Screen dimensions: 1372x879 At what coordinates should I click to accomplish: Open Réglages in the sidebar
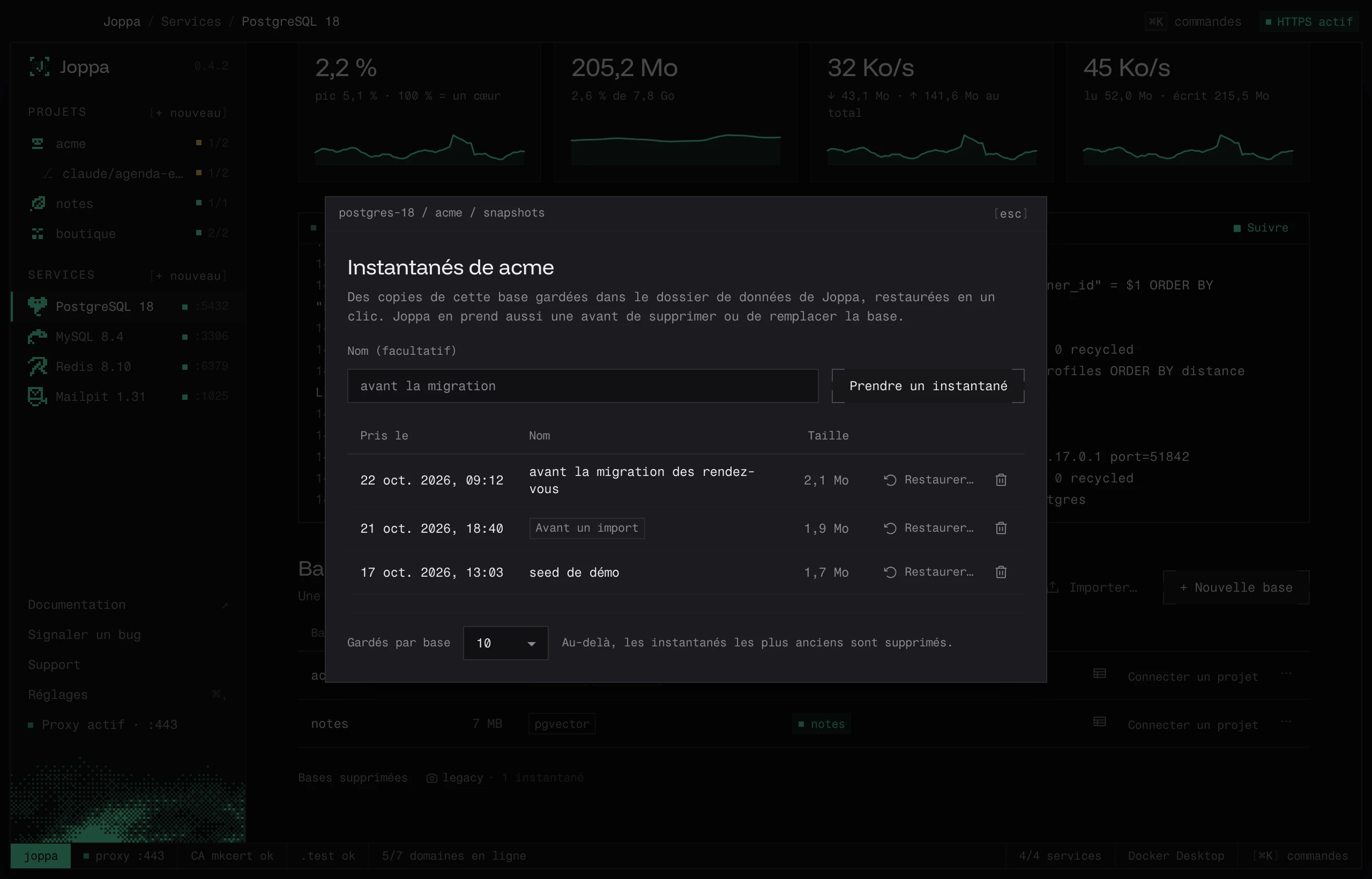[128, 695]
